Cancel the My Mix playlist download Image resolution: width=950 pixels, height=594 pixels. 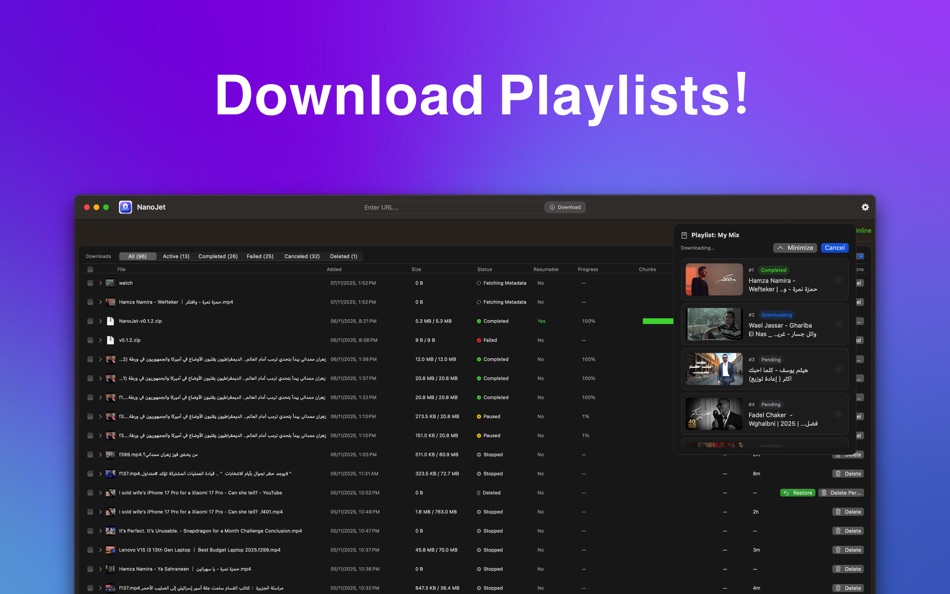tap(834, 247)
